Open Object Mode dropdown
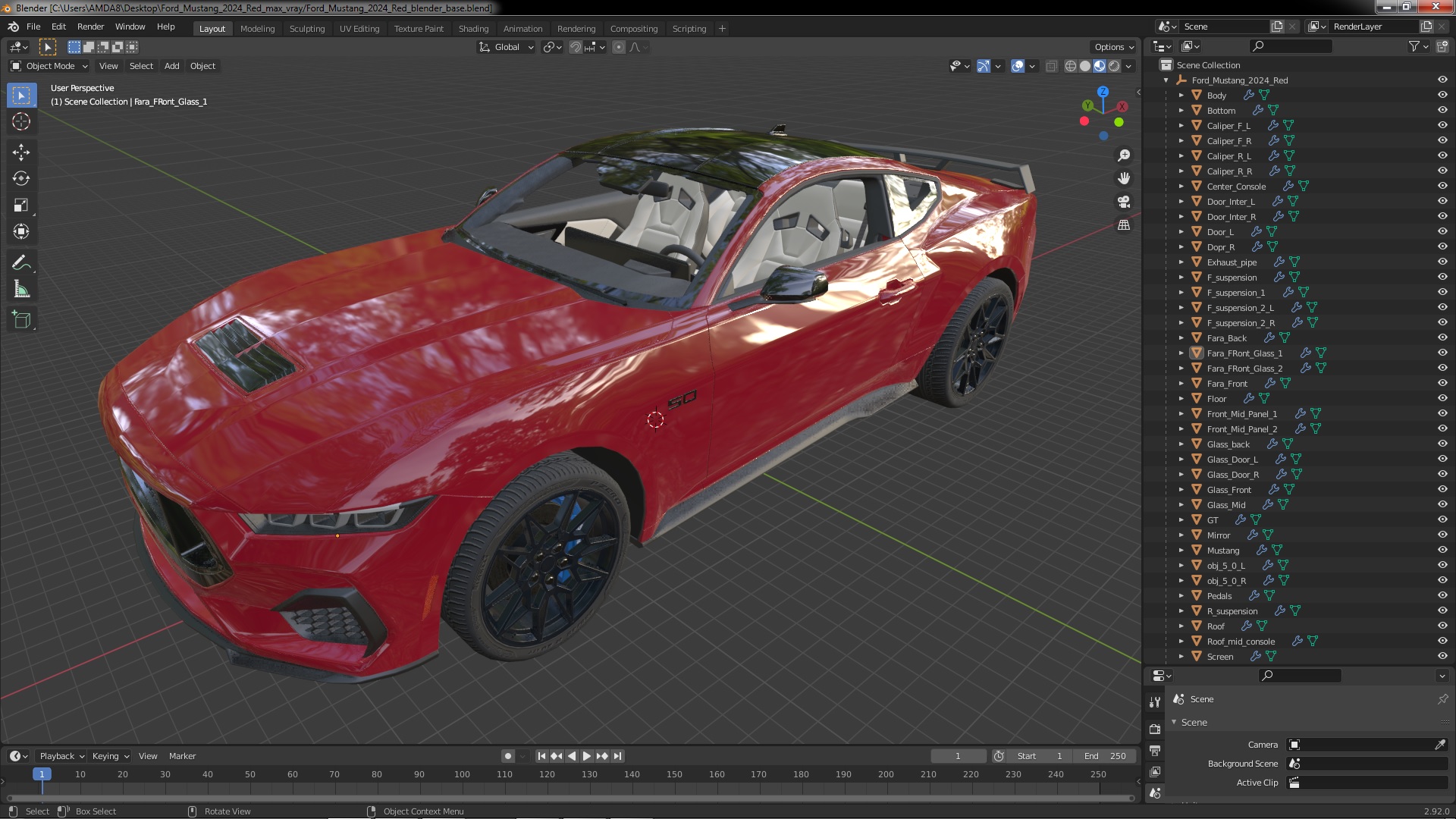The height and width of the screenshot is (819, 1456). click(x=49, y=66)
